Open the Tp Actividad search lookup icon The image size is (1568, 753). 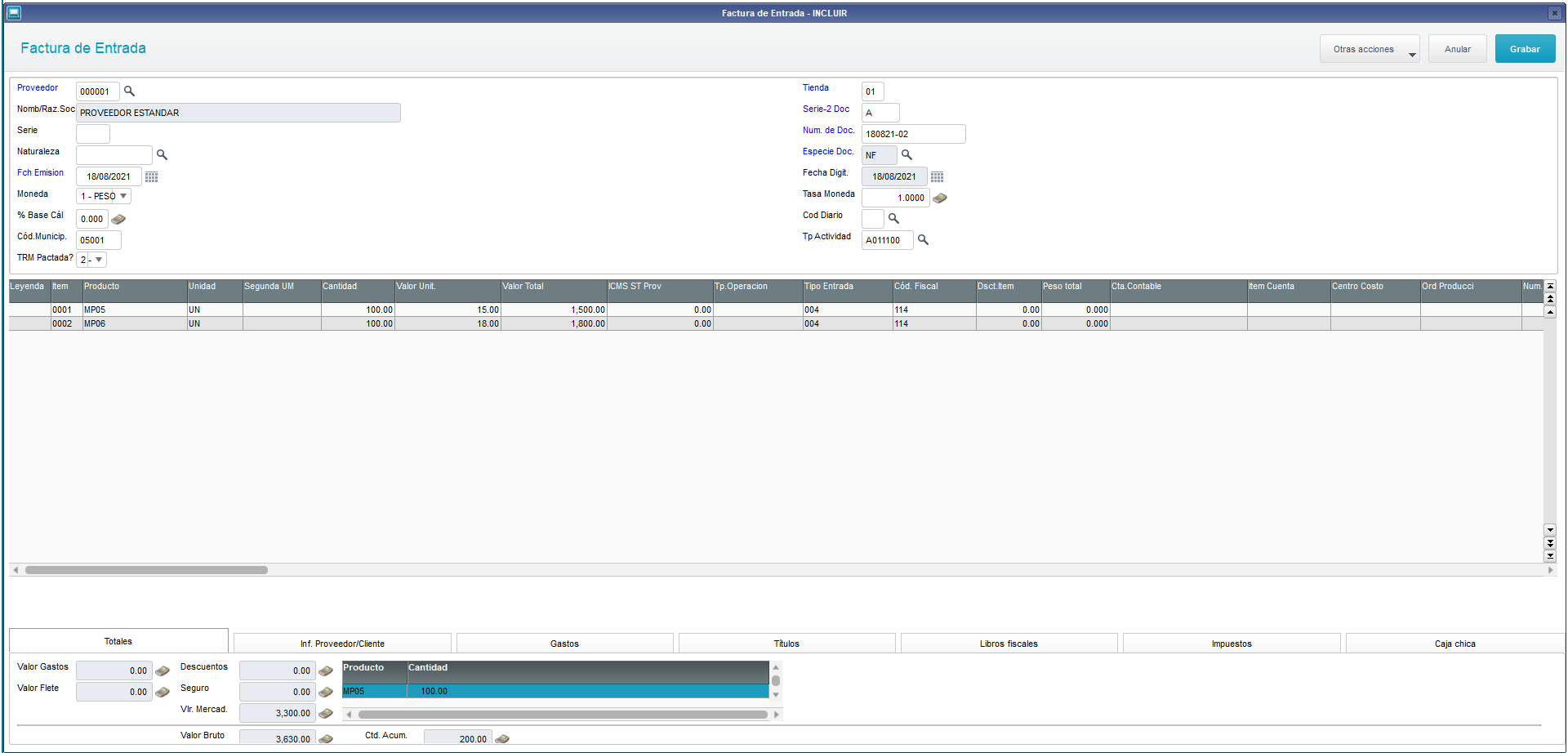tap(923, 240)
